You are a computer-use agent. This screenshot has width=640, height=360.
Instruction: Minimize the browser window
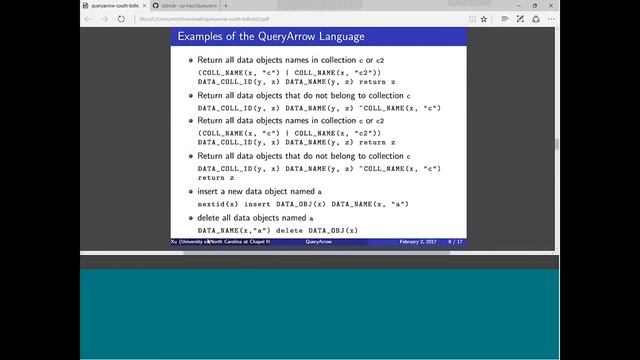519,6
